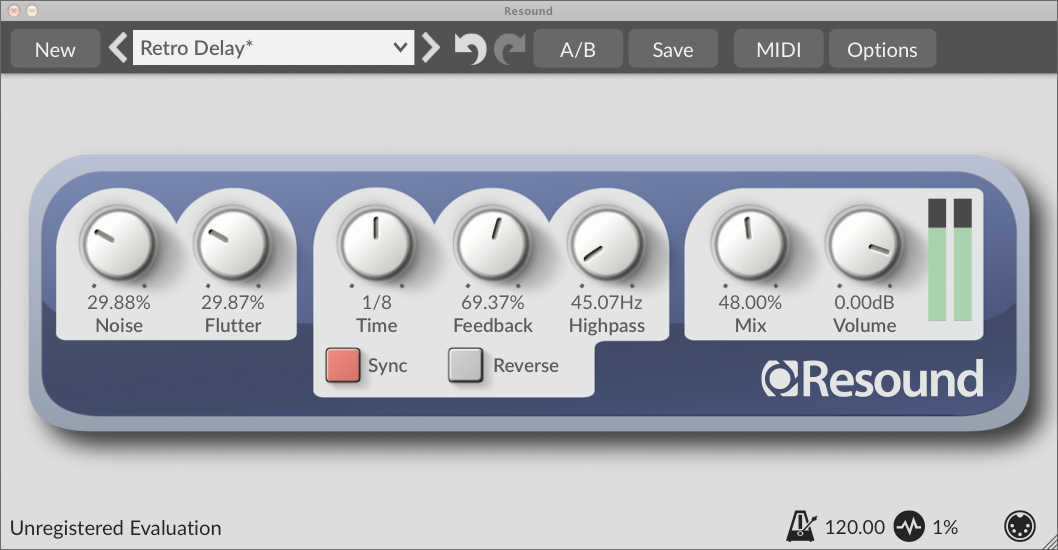Open the Retro Delay preset dropdown
1058x550 pixels.
point(273,48)
